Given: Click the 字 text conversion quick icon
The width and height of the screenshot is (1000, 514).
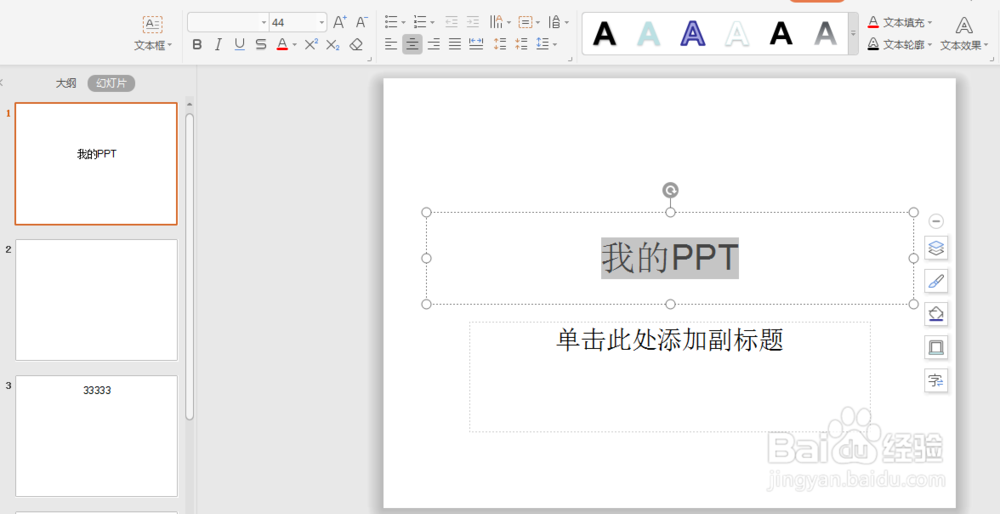Looking at the screenshot, I should pyautogui.click(x=936, y=381).
